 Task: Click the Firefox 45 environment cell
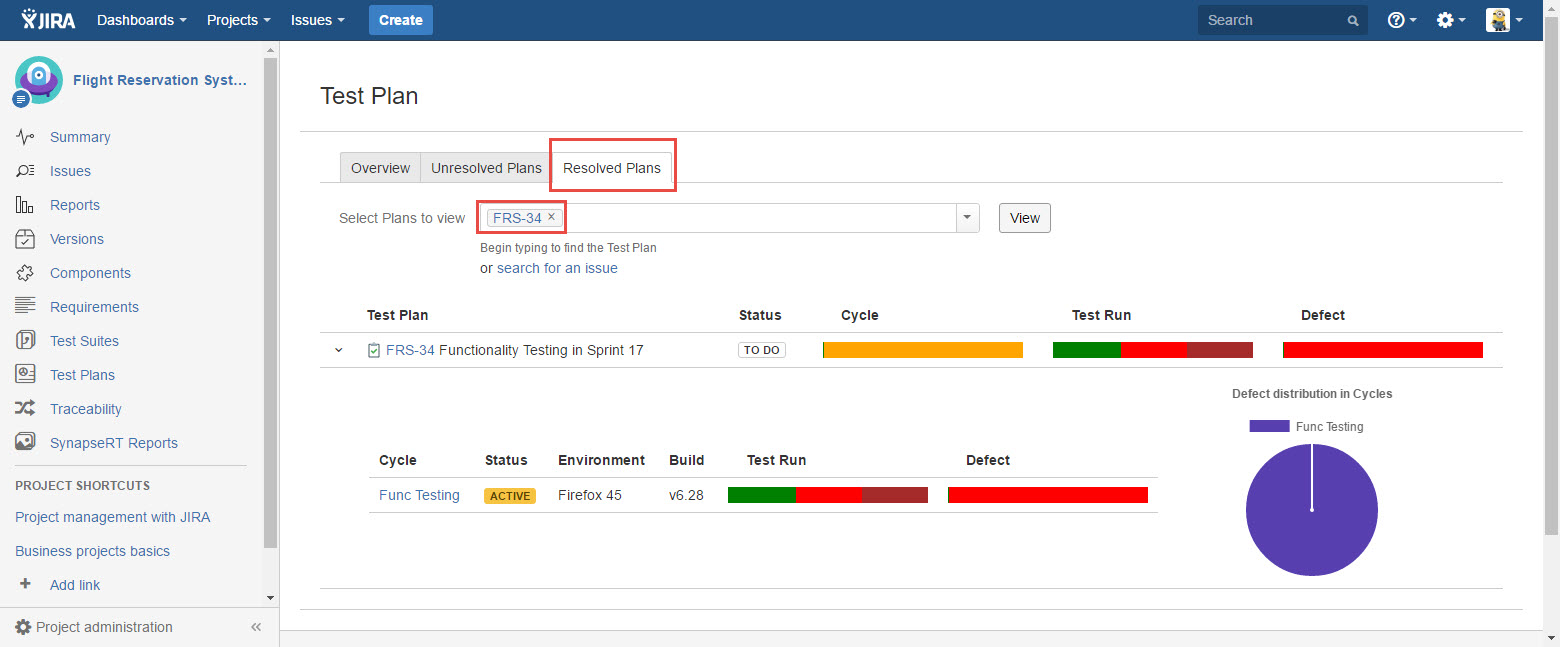(590, 495)
